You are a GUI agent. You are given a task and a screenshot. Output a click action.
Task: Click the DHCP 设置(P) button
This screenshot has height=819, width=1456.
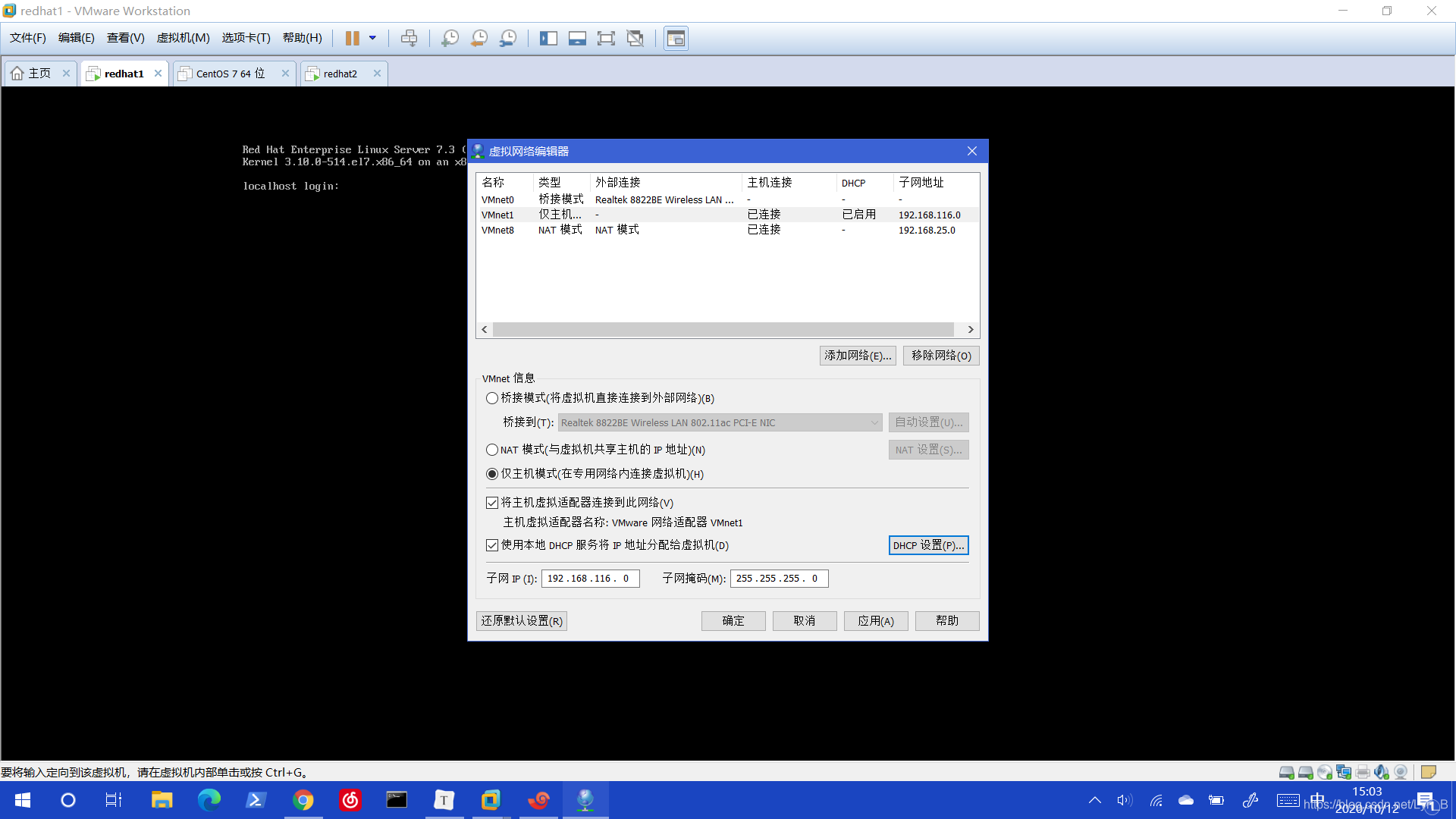[x=928, y=545]
